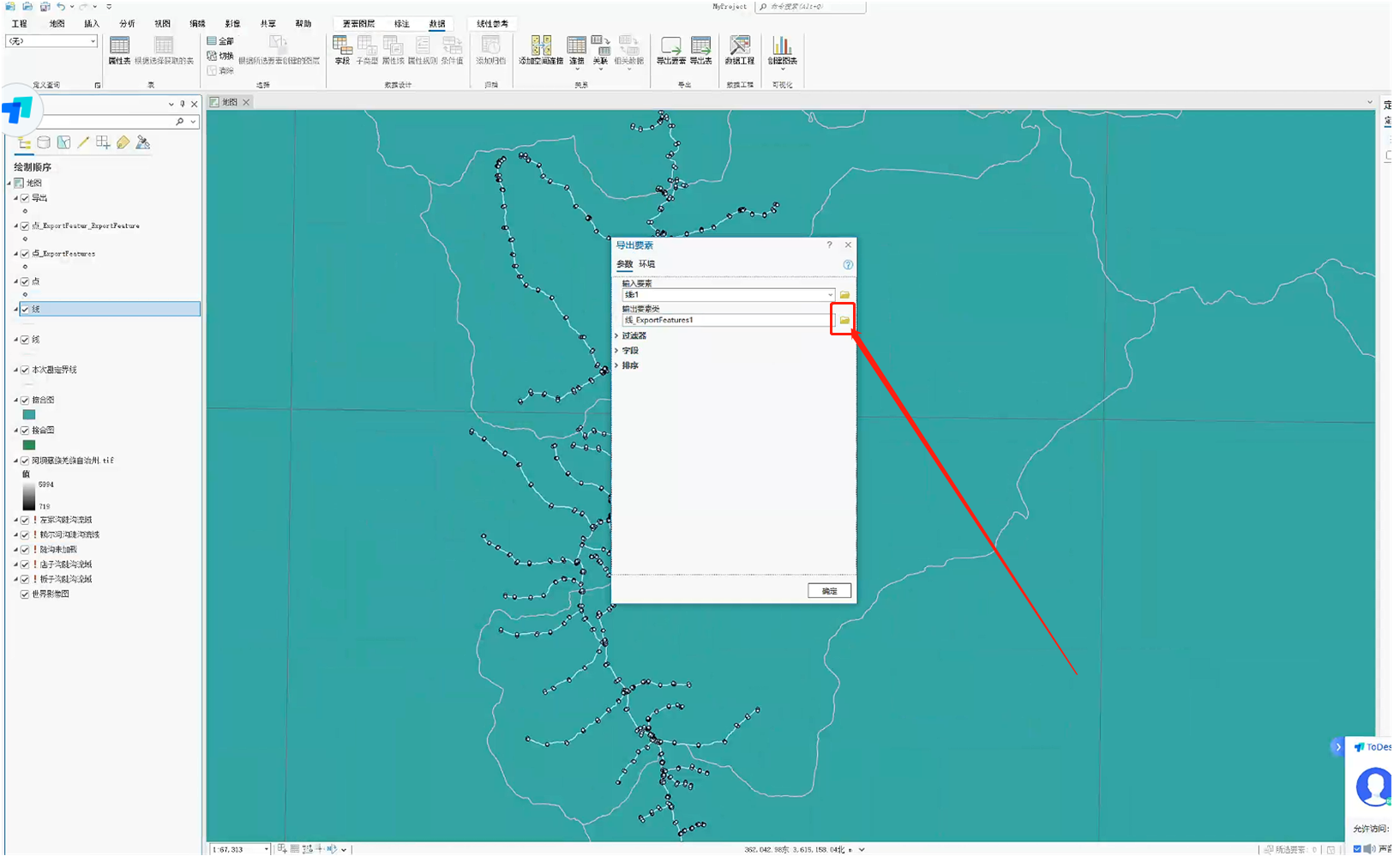Toggle 陡沟未加载 layer checkbox
Image resolution: width=1400 pixels, height=862 pixels.
pos(25,550)
